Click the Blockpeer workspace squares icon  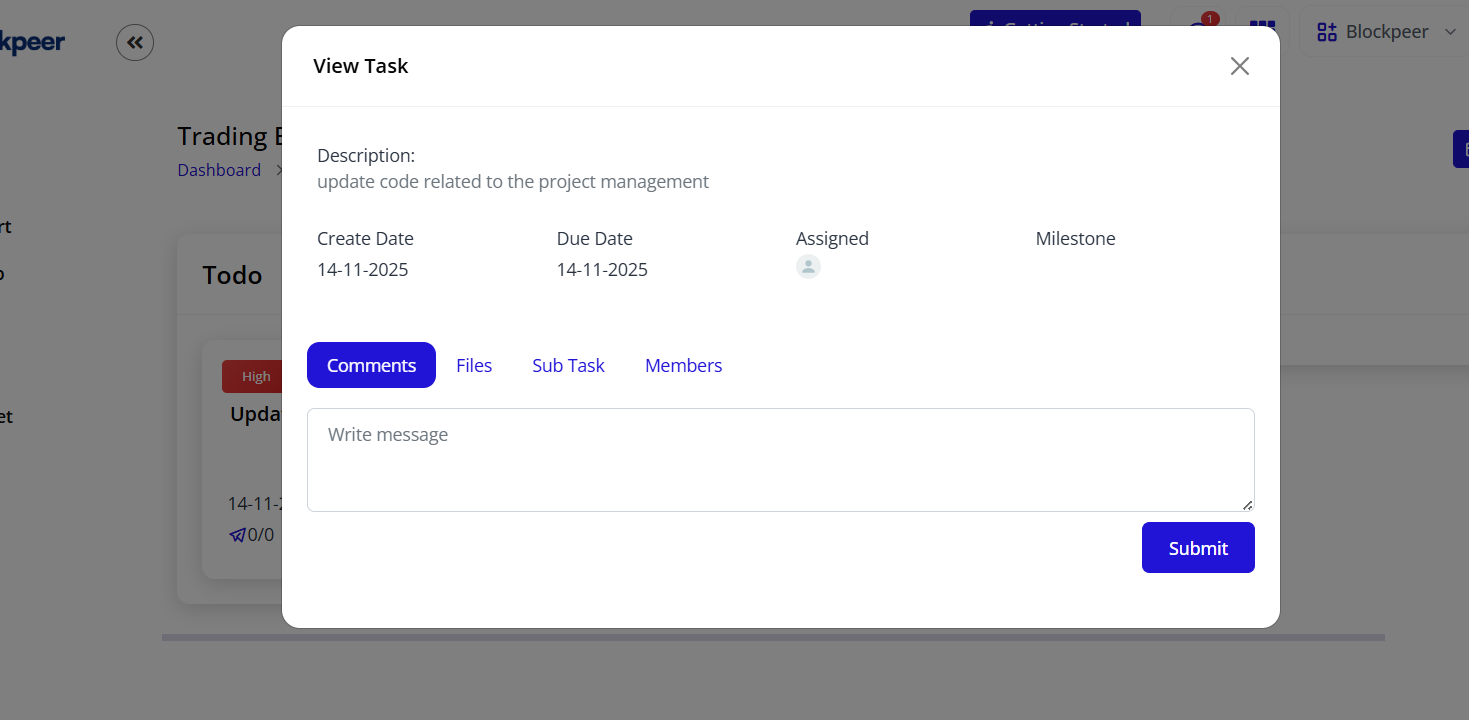coord(1326,31)
